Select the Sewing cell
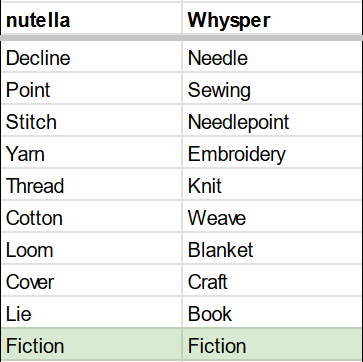The image size is (363, 362). click(273, 88)
